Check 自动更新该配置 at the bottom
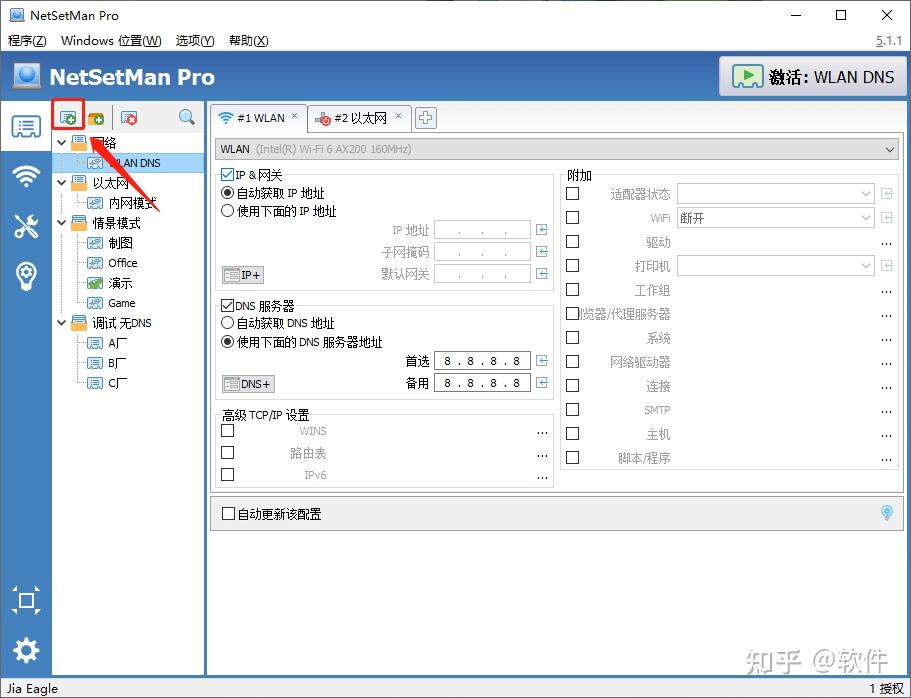 [x=230, y=513]
